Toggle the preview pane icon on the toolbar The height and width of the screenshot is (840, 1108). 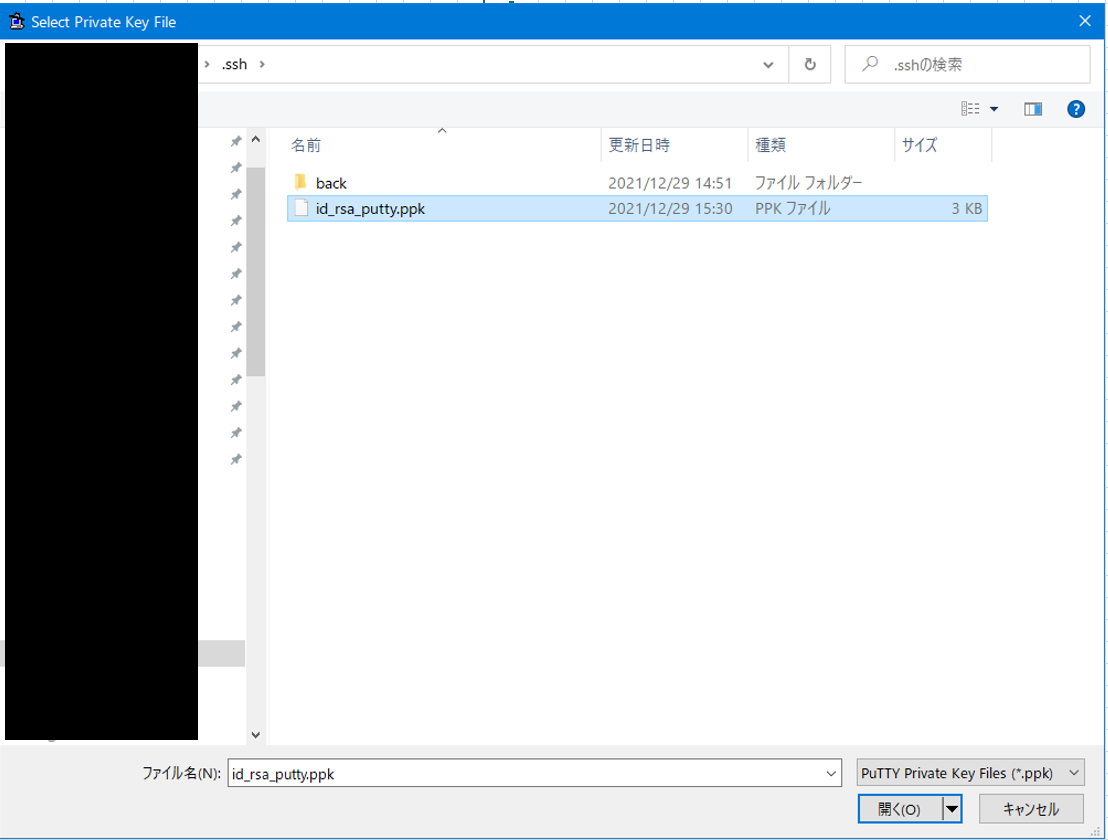click(x=1032, y=109)
